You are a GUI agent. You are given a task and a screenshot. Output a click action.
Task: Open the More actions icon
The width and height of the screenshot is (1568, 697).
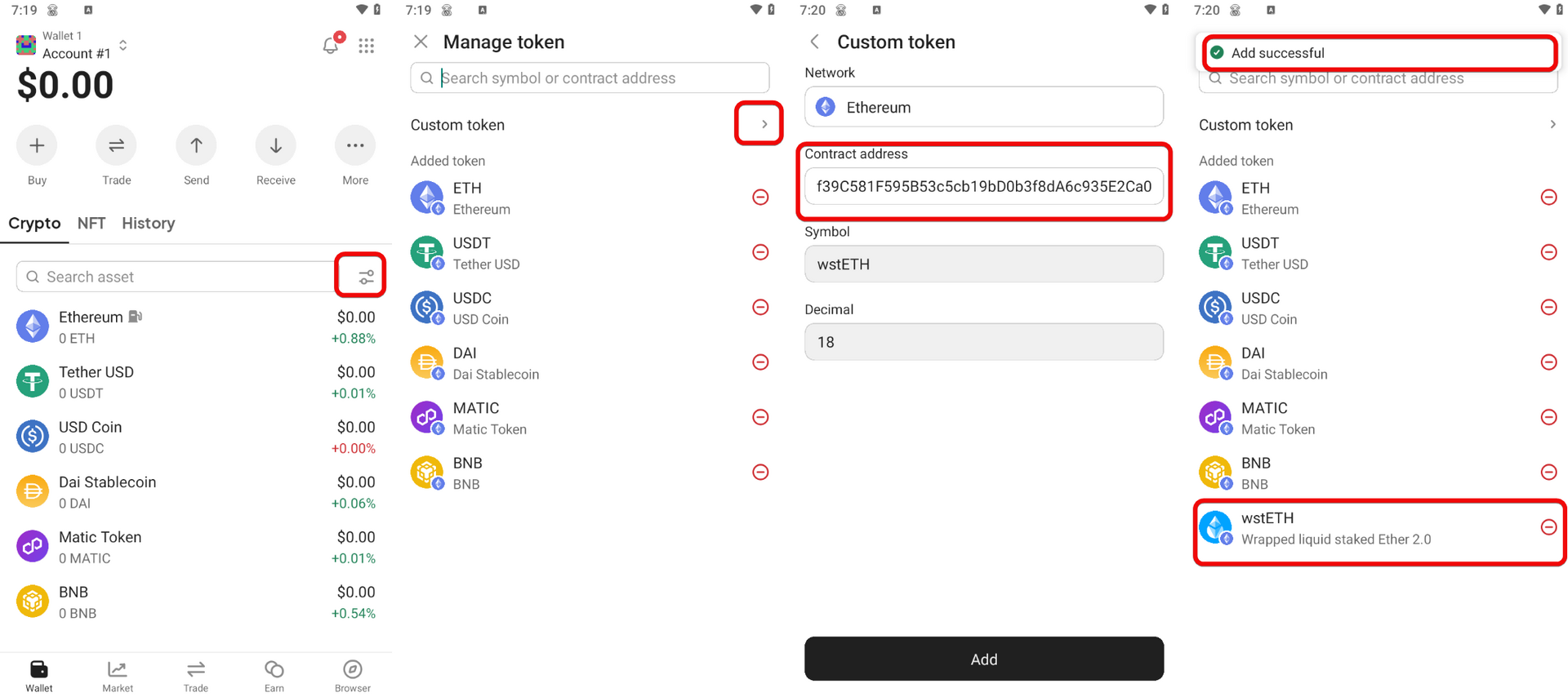point(355,146)
